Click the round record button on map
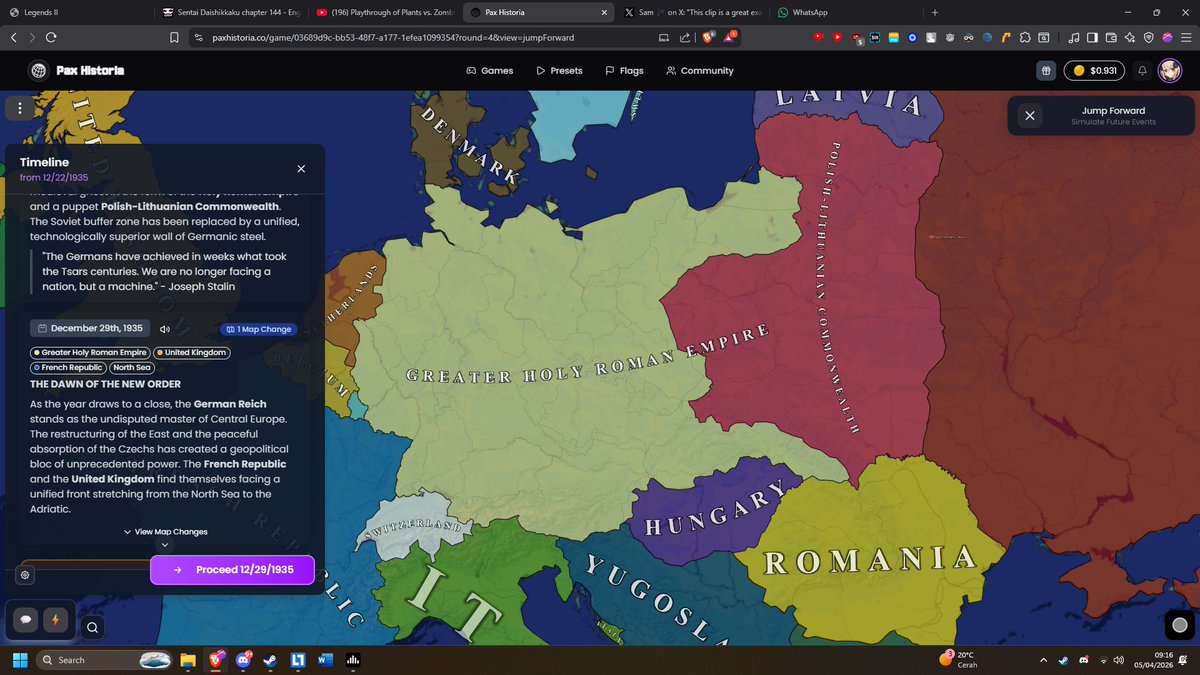This screenshot has height=675, width=1200. pyautogui.click(x=1179, y=626)
